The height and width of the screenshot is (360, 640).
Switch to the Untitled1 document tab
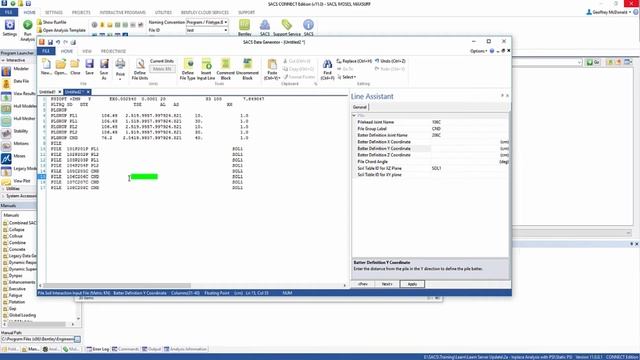[47, 92]
